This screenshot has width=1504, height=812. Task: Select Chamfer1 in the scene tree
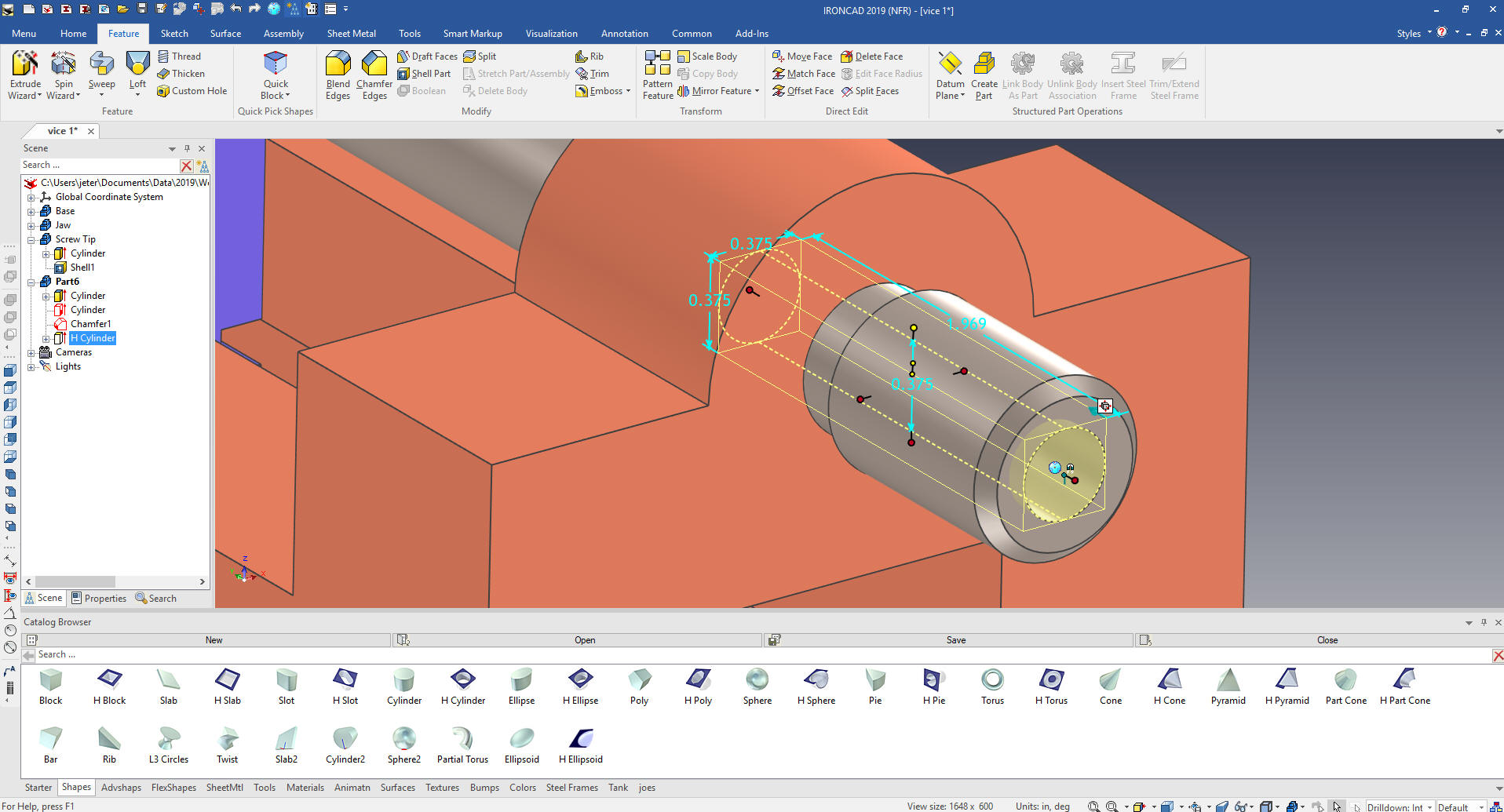point(90,324)
